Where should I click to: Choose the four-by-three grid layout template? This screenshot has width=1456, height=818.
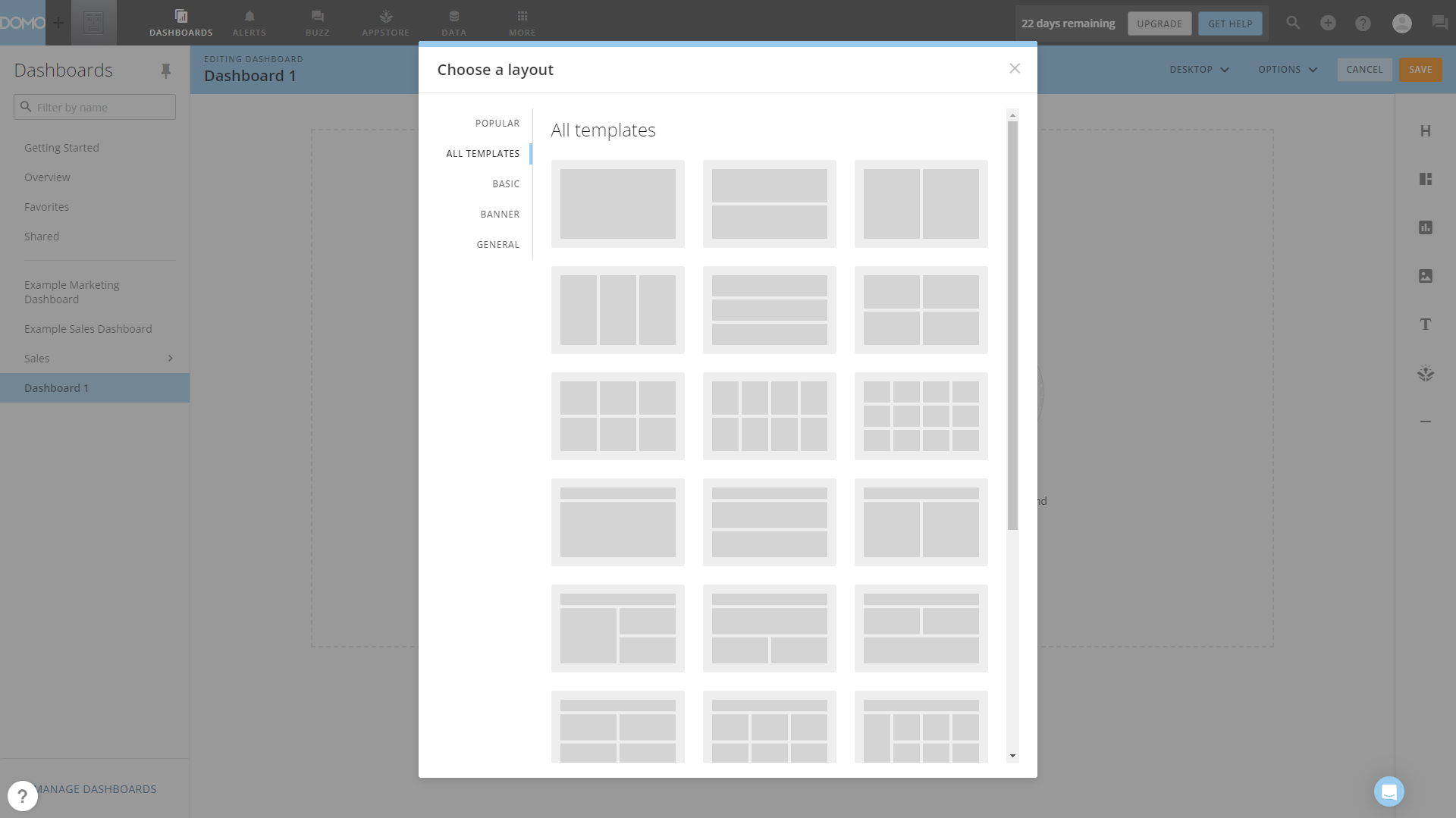pyautogui.click(x=921, y=415)
